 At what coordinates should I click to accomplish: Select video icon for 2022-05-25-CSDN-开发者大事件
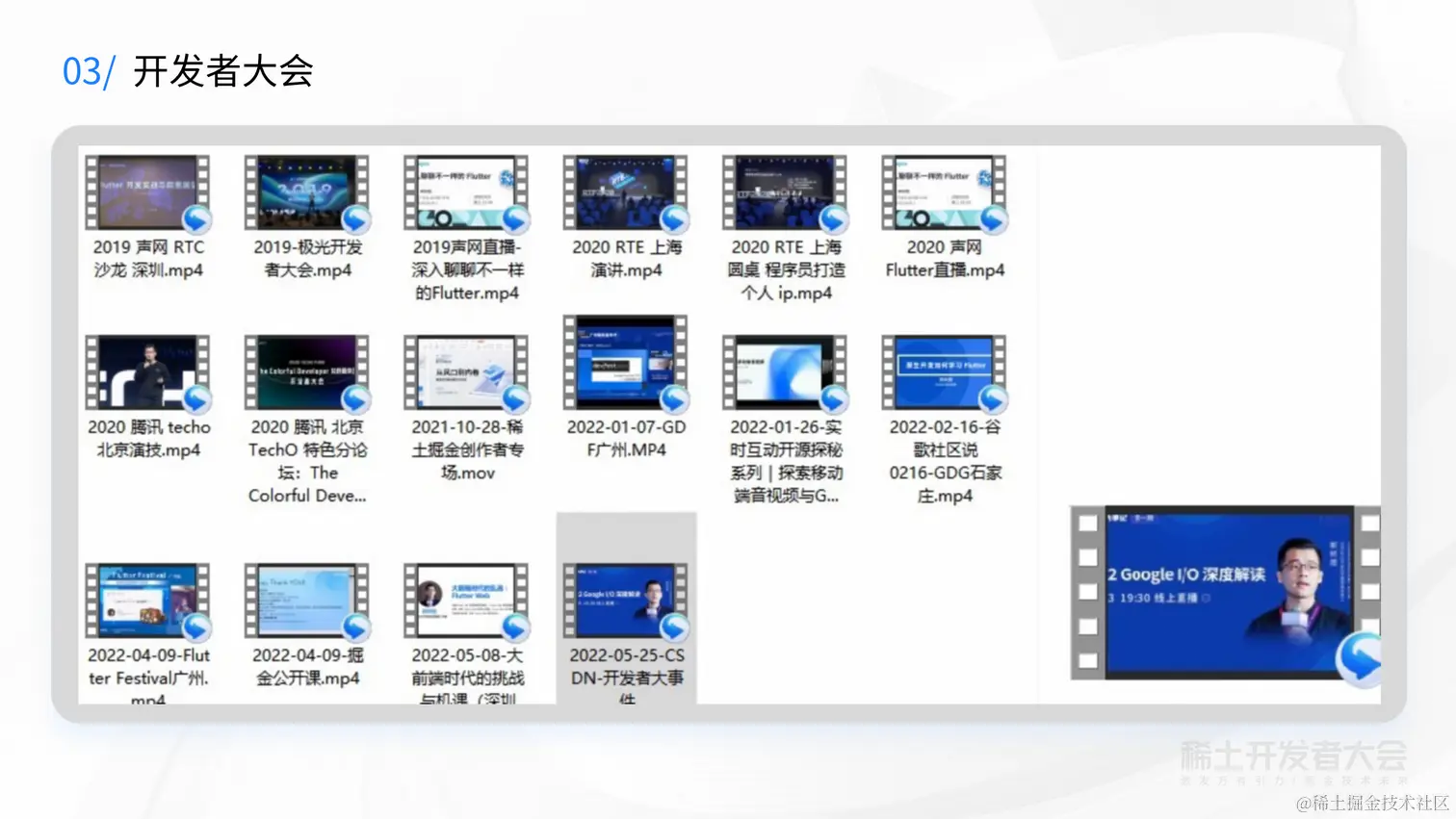(626, 601)
